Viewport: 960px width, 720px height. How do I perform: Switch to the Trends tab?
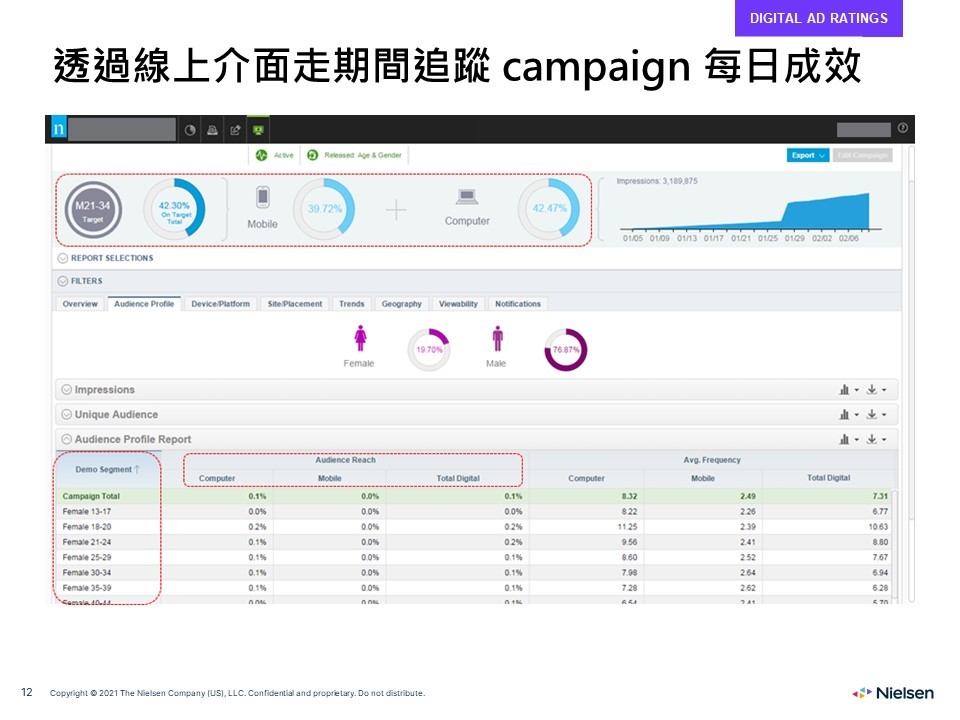351,304
